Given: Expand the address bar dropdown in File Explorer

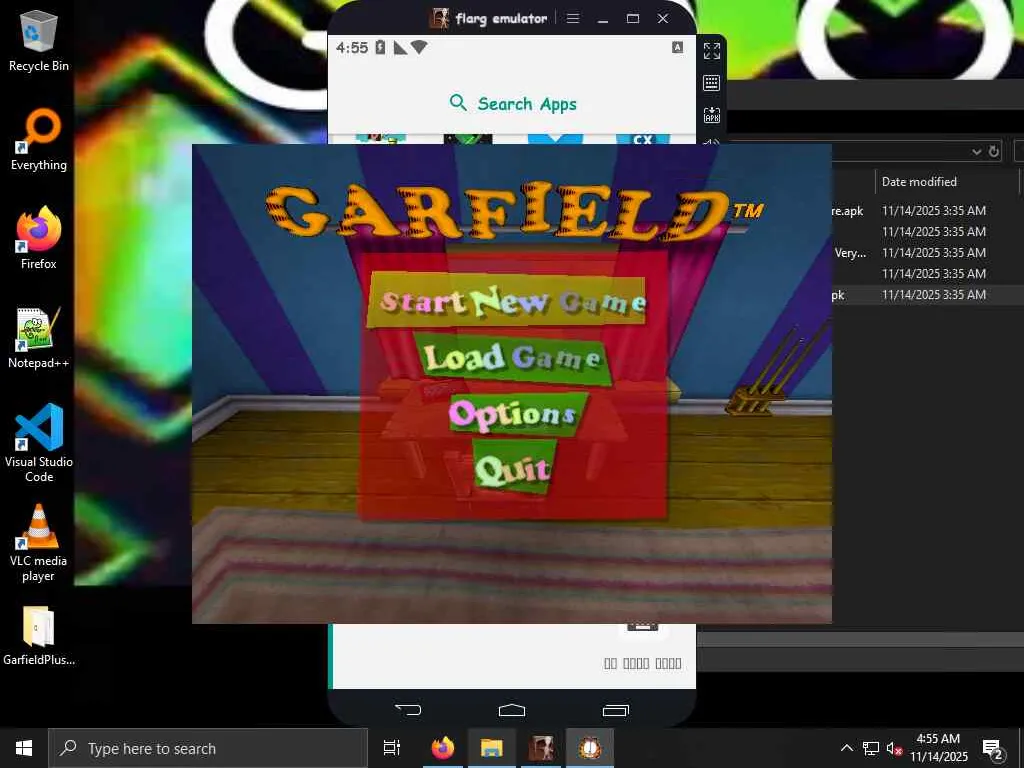Looking at the screenshot, I should click(976, 152).
